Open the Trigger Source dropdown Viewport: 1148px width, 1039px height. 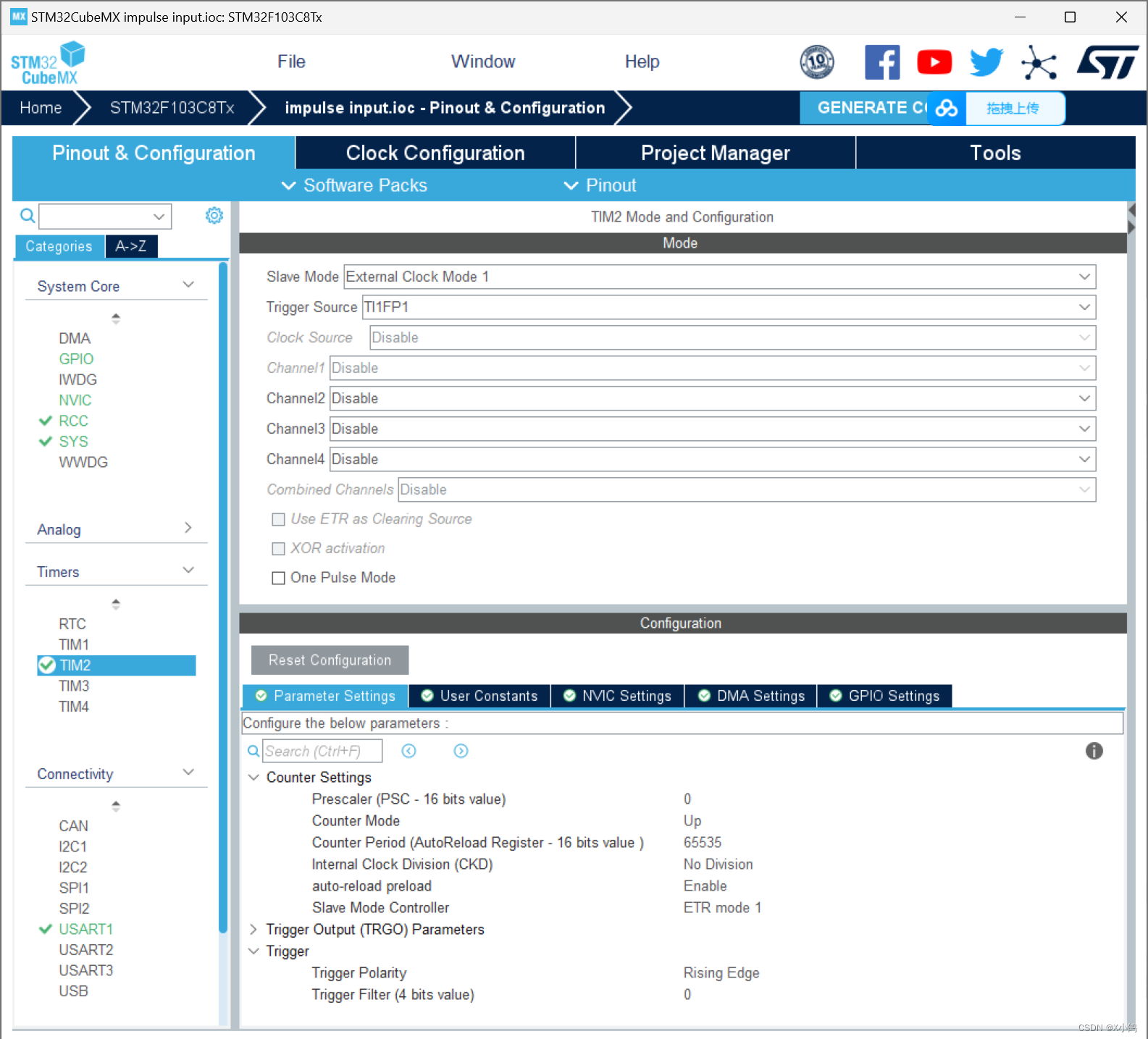[x=729, y=307]
